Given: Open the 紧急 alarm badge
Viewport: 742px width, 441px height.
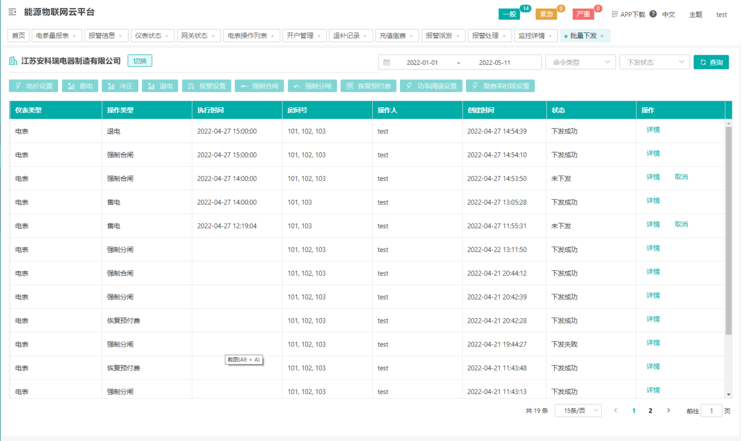Looking at the screenshot, I should click(546, 14).
